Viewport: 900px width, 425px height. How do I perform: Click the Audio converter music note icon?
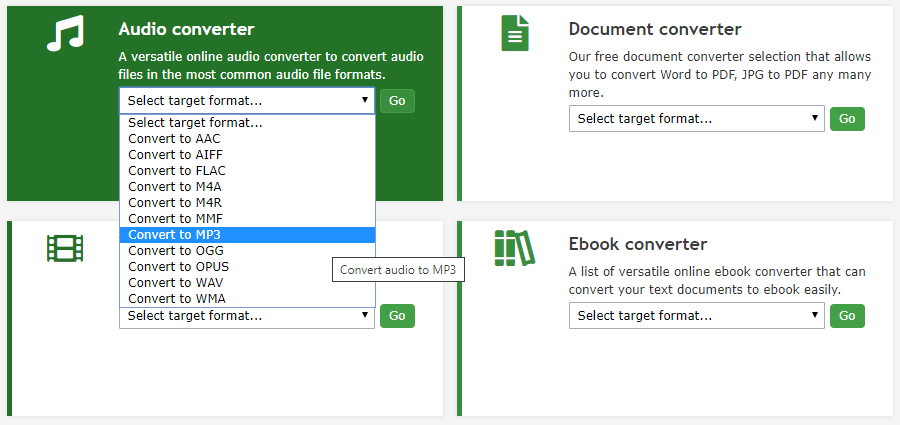pos(65,33)
